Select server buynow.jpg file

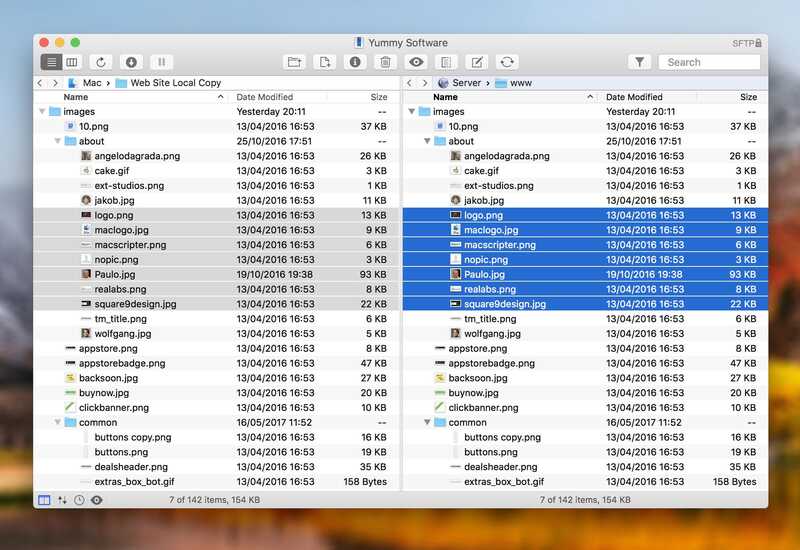point(585,392)
